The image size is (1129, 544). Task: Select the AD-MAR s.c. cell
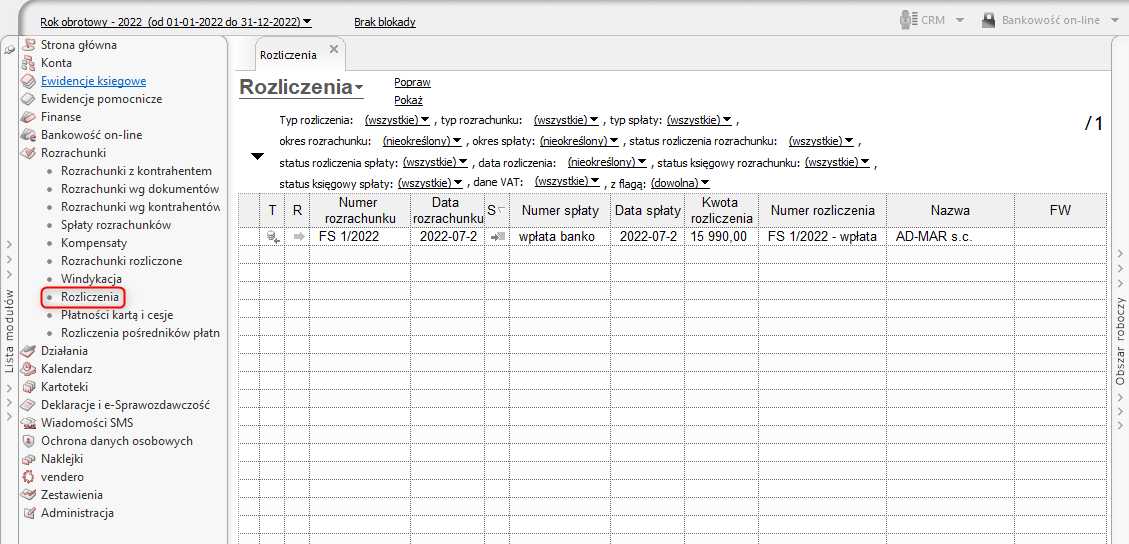(x=950, y=236)
